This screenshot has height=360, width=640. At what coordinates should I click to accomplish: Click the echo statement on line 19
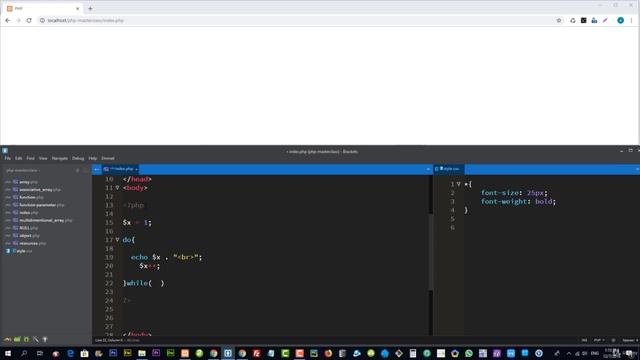pyautogui.click(x=166, y=258)
